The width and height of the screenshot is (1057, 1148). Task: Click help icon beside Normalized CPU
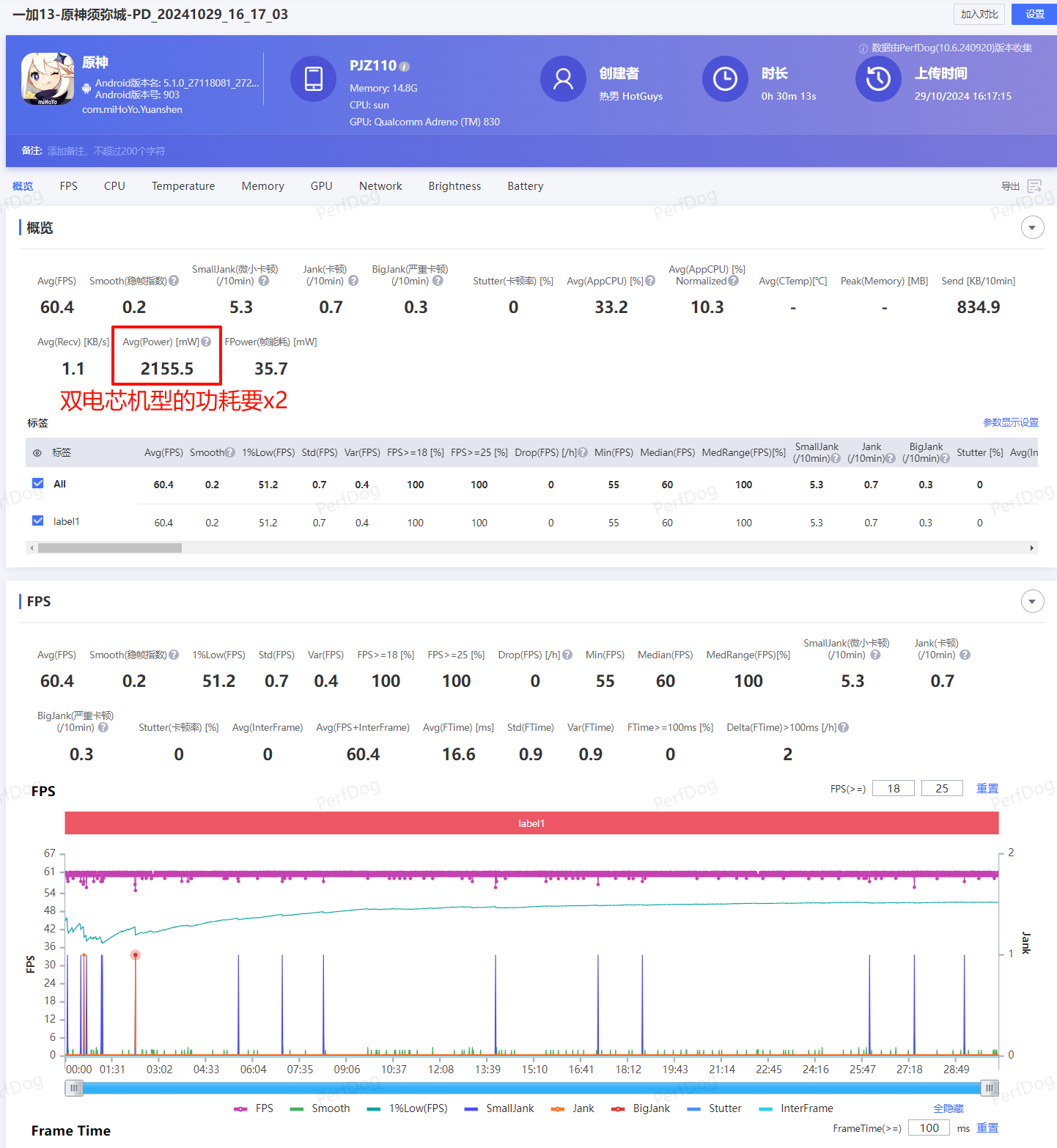[734, 281]
